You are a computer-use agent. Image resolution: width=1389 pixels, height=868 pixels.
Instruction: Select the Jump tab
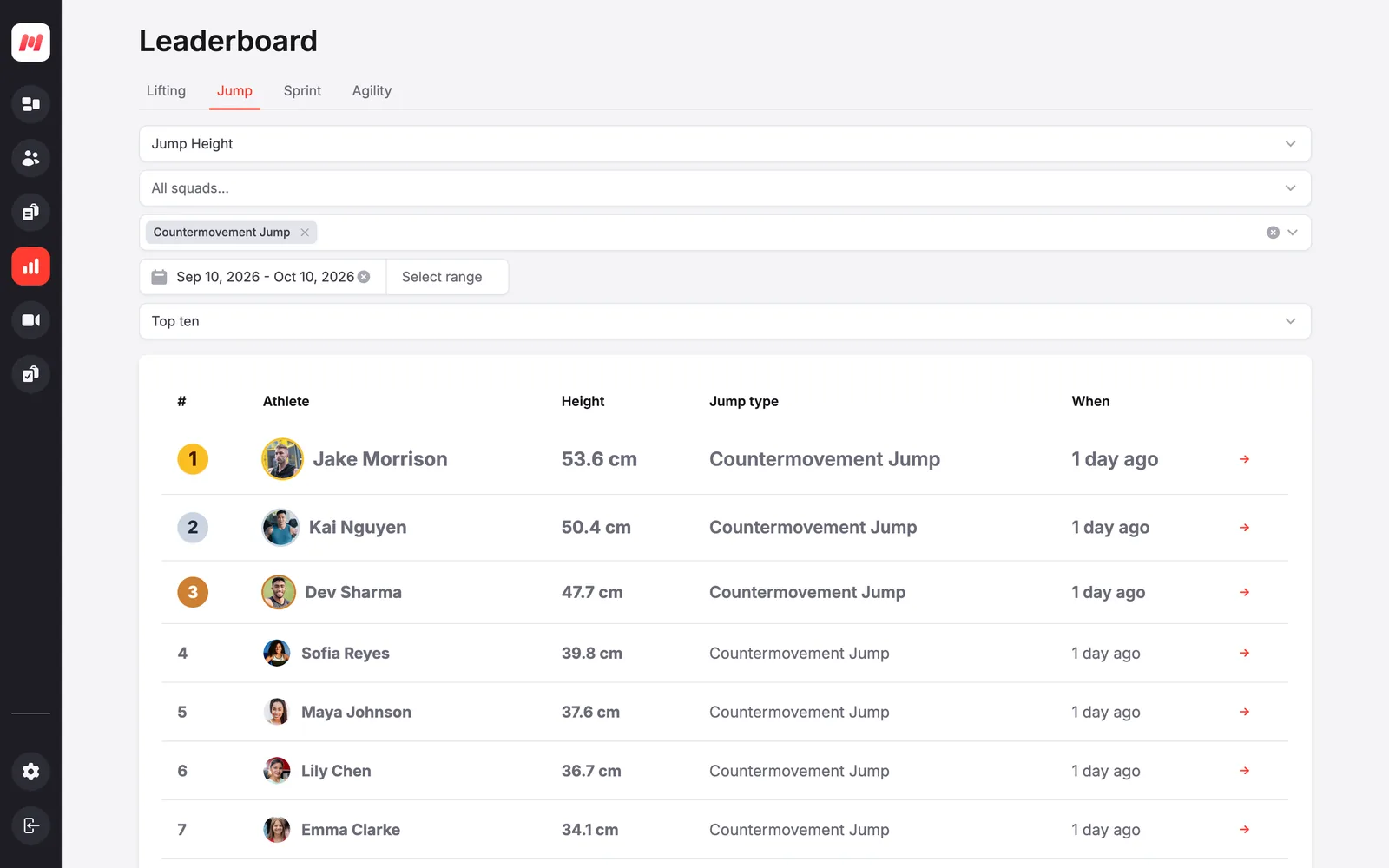point(234,91)
